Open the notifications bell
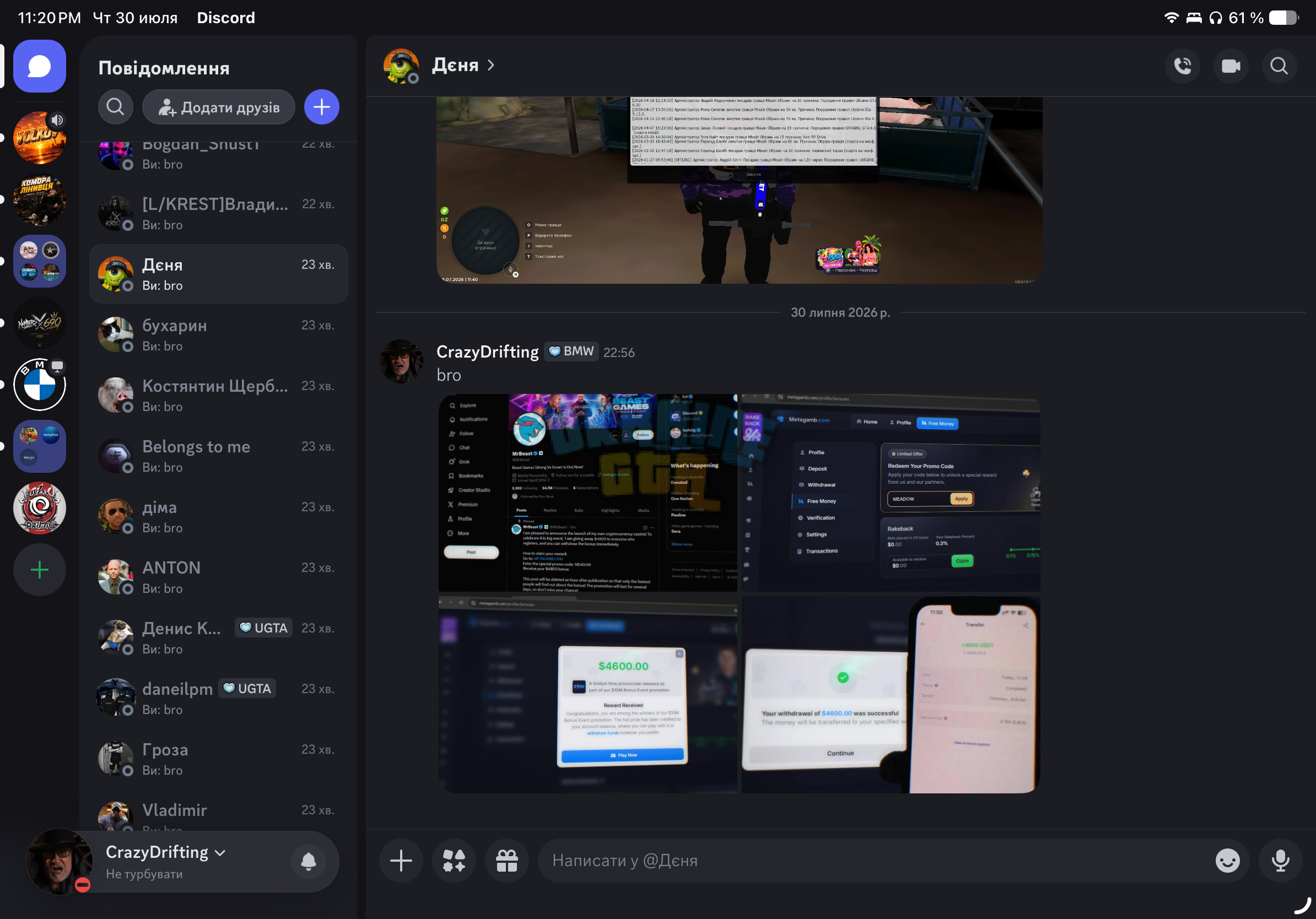This screenshot has width=1316, height=919. 309,861
